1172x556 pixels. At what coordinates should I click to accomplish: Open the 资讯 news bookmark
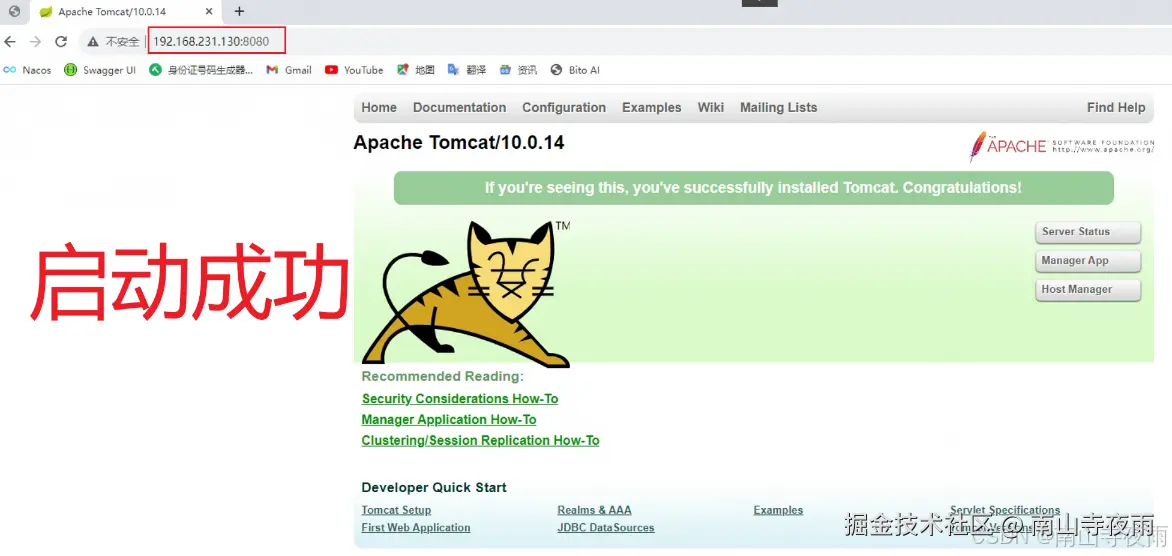[x=518, y=70]
